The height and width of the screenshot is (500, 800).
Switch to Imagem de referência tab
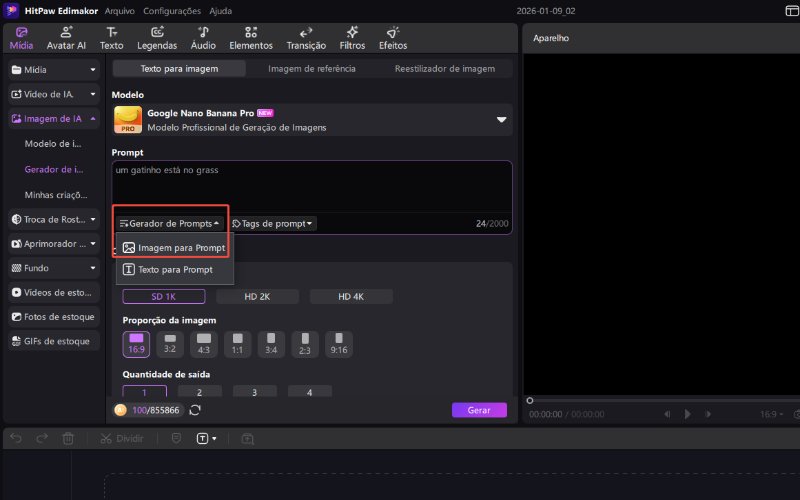pyautogui.click(x=312, y=69)
